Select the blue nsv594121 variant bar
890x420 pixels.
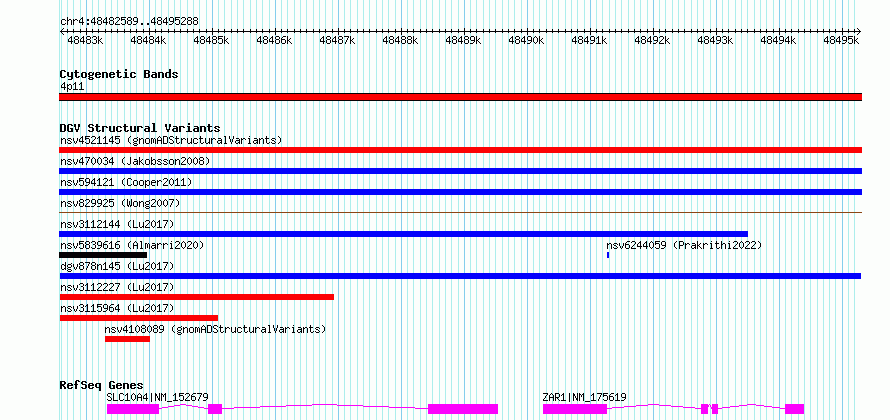[x=460, y=192]
